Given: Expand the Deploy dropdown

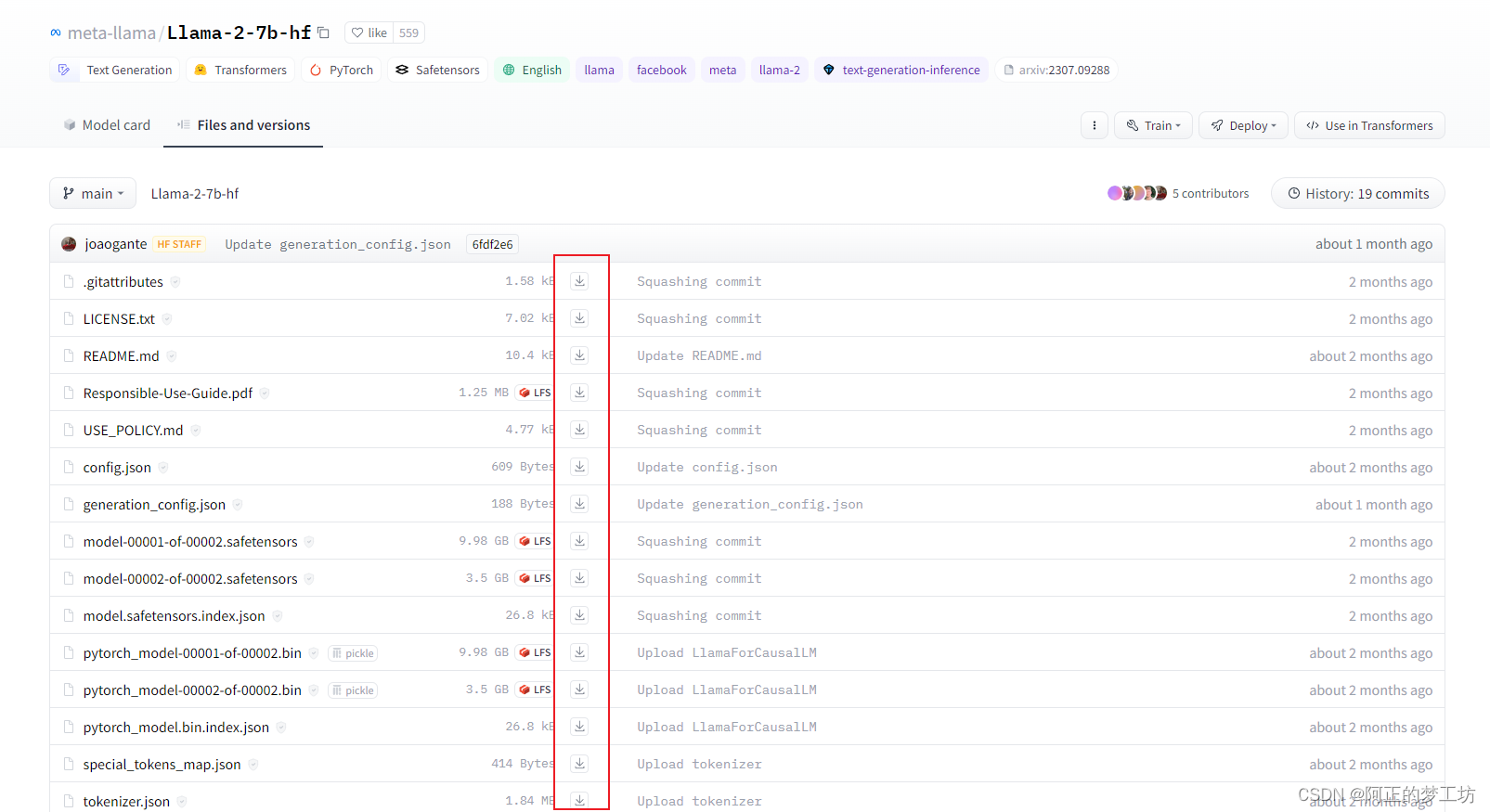Looking at the screenshot, I should coord(1244,125).
